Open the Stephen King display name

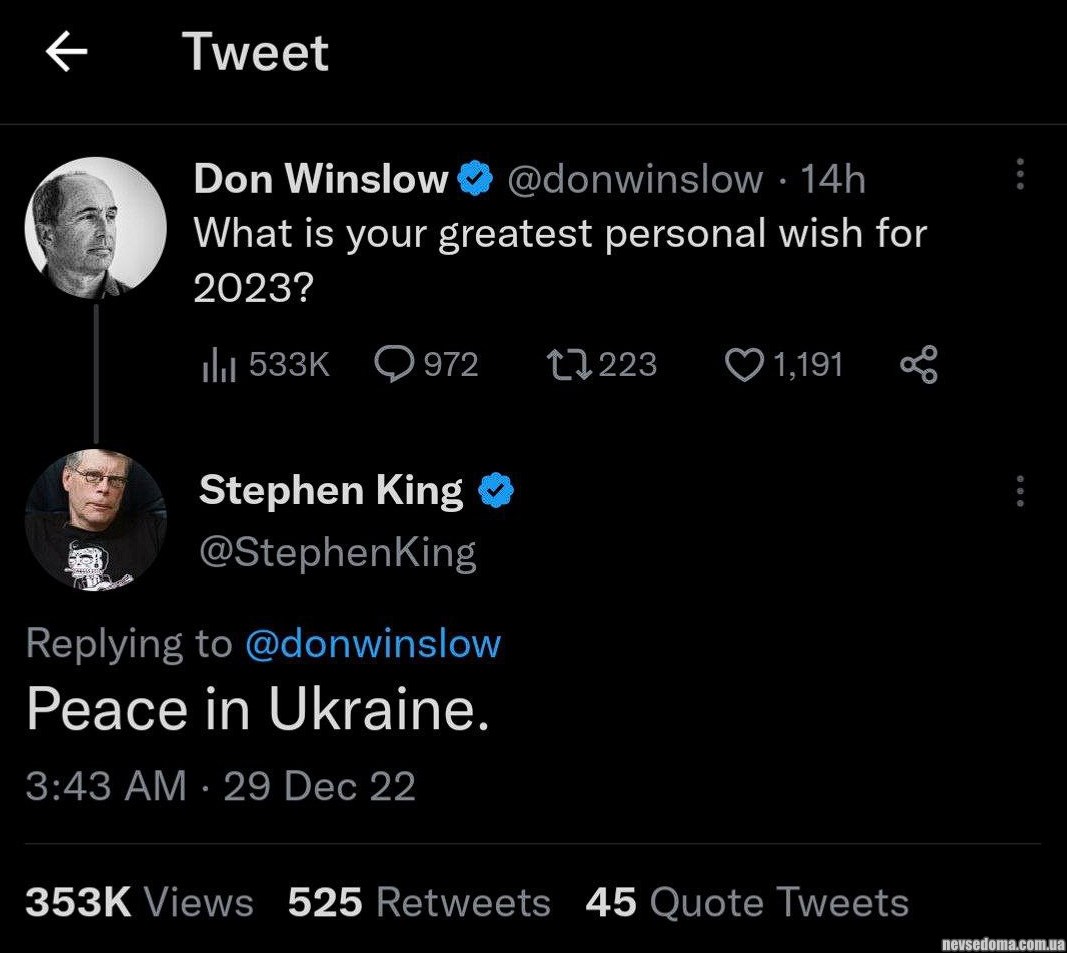click(x=331, y=490)
